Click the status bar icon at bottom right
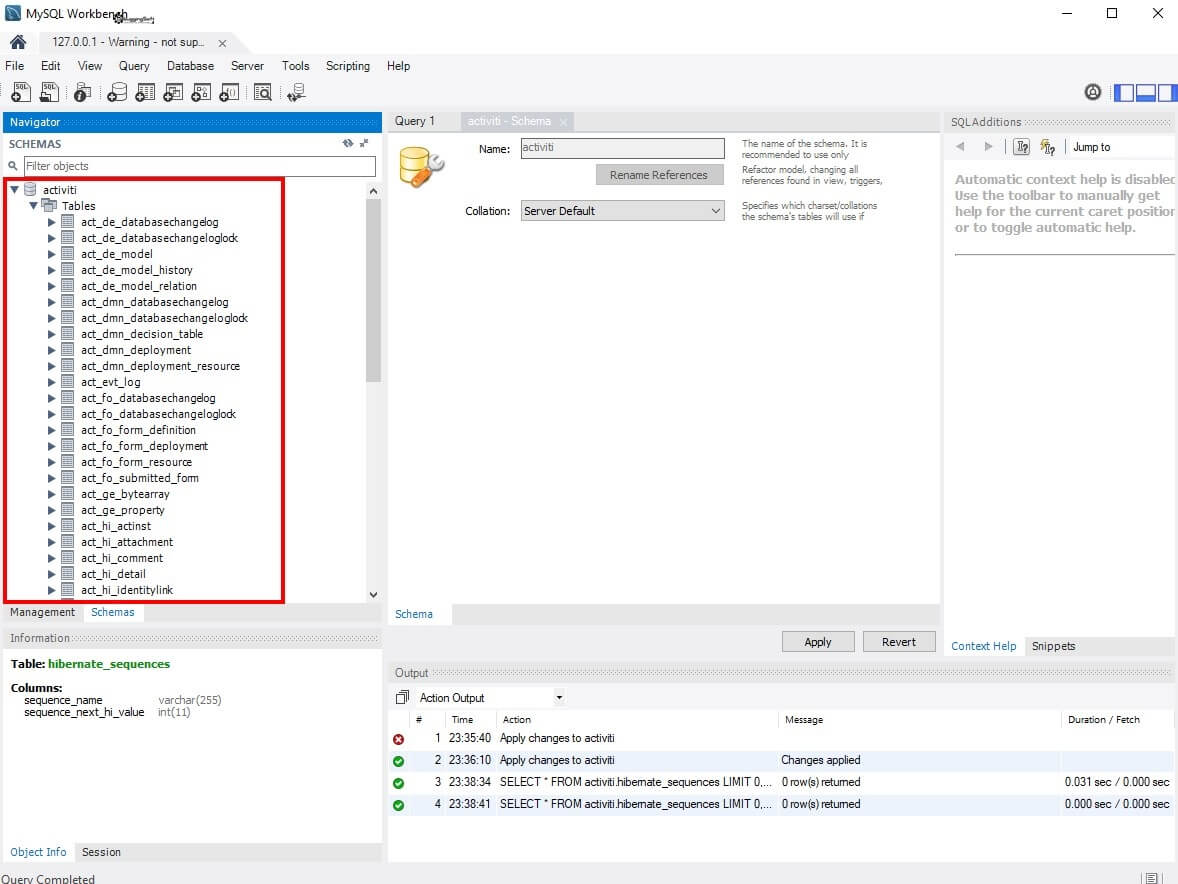This screenshot has width=1178, height=884. [x=1151, y=878]
